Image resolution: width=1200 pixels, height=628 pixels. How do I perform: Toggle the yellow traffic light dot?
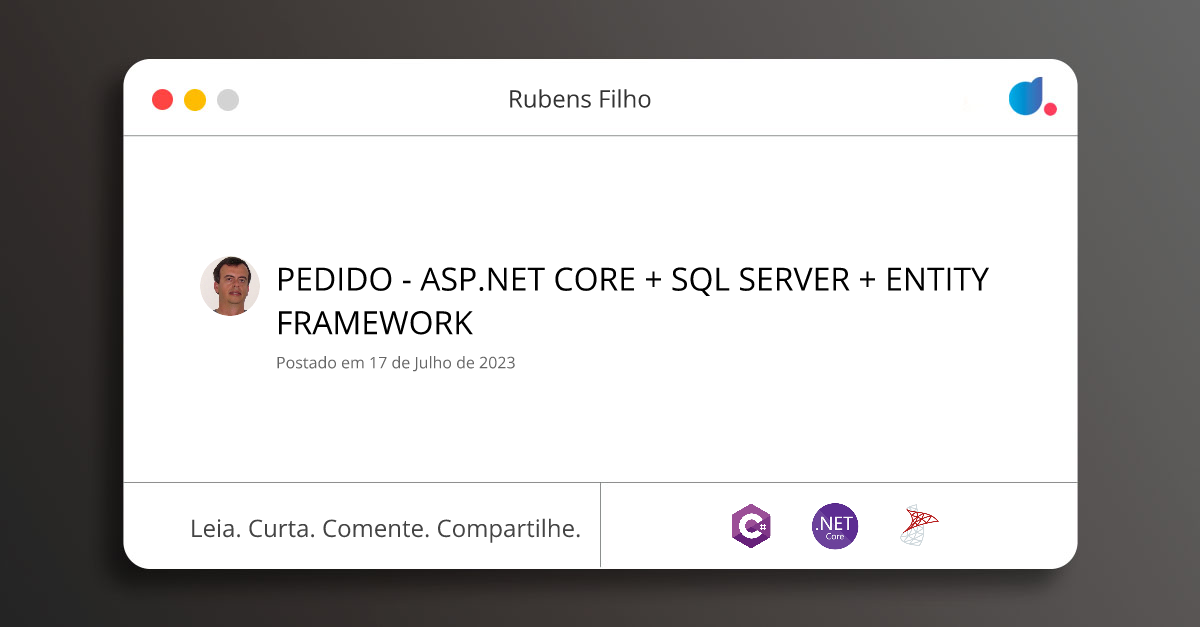194,99
